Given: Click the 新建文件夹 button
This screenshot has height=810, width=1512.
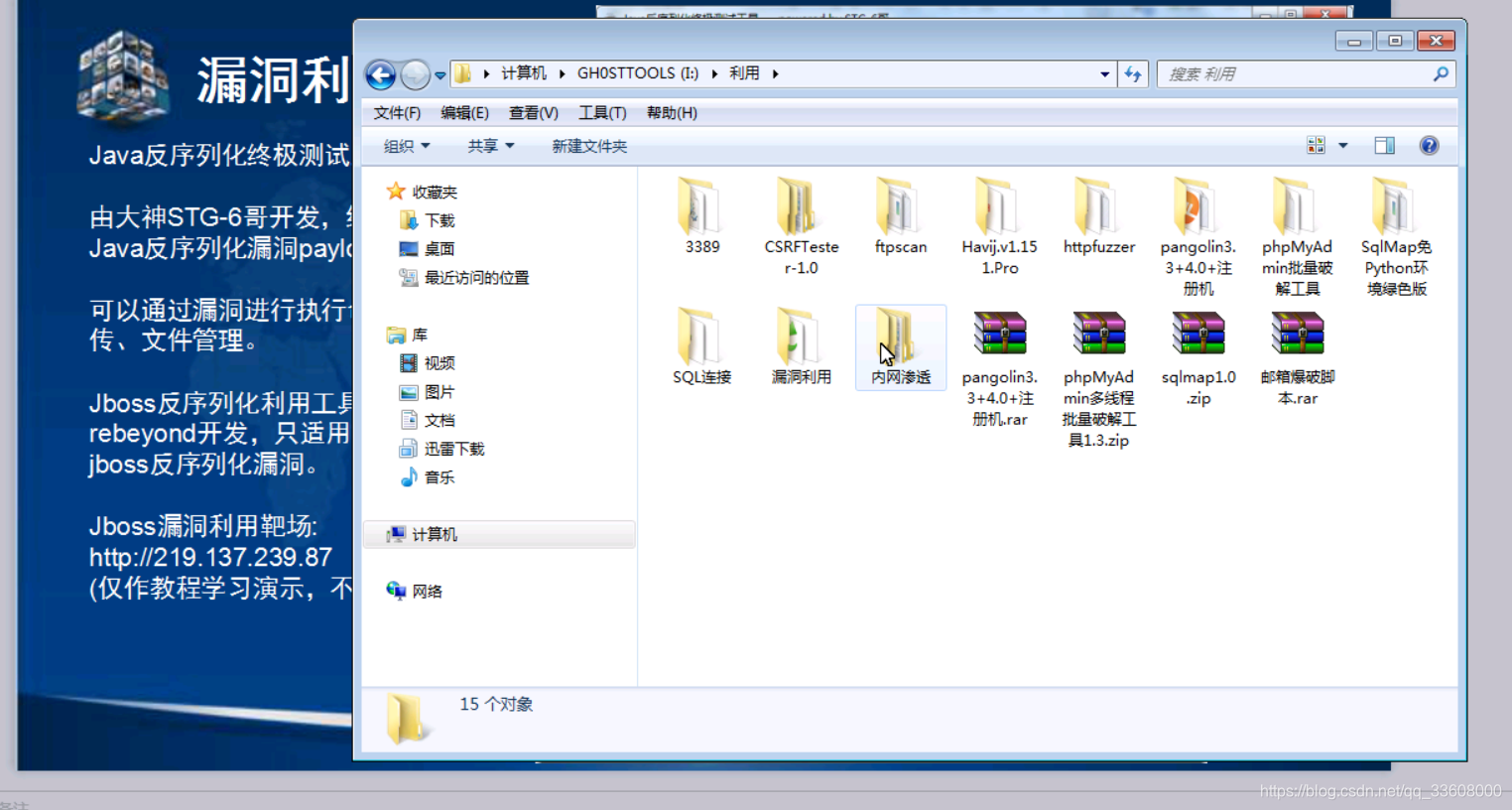Looking at the screenshot, I should pos(588,146).
